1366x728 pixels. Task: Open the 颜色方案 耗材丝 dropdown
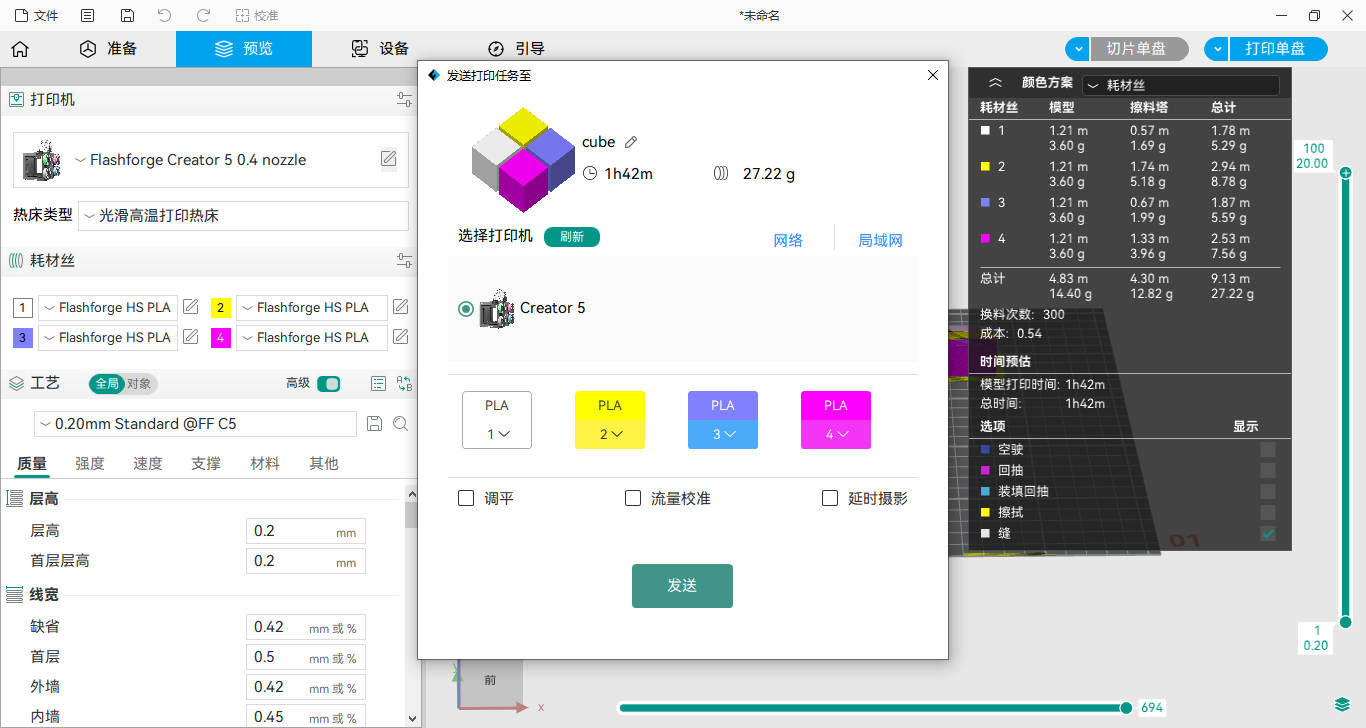[x=1181, y=86]
